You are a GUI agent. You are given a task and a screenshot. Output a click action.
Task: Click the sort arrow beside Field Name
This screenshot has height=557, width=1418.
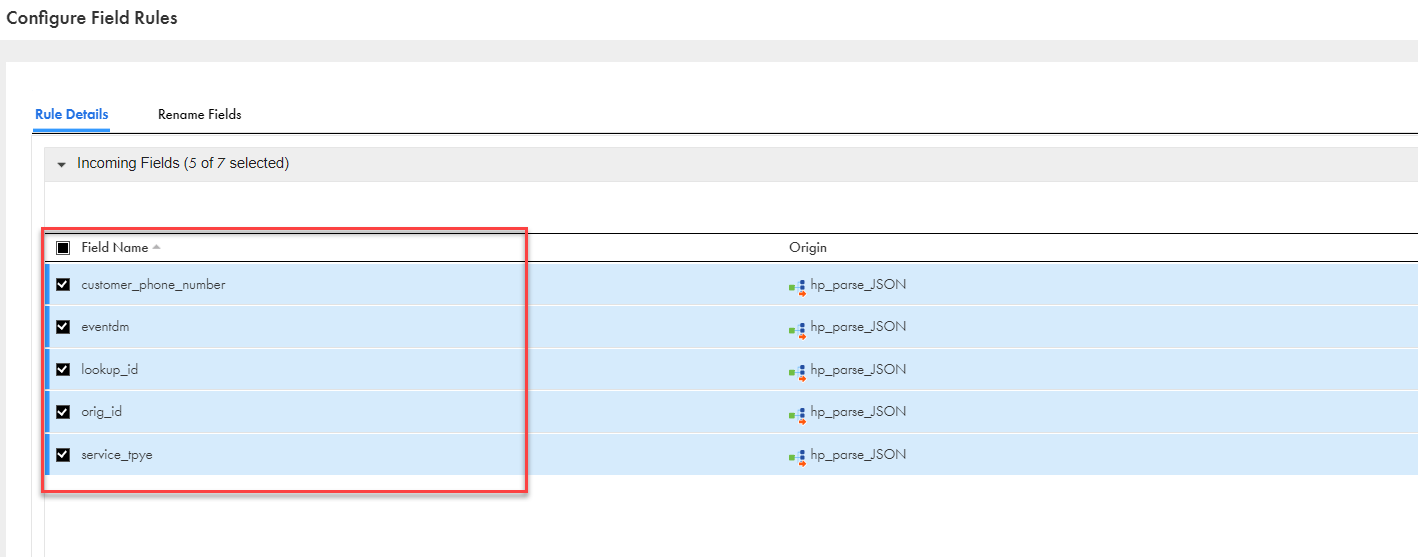[156, 247]
